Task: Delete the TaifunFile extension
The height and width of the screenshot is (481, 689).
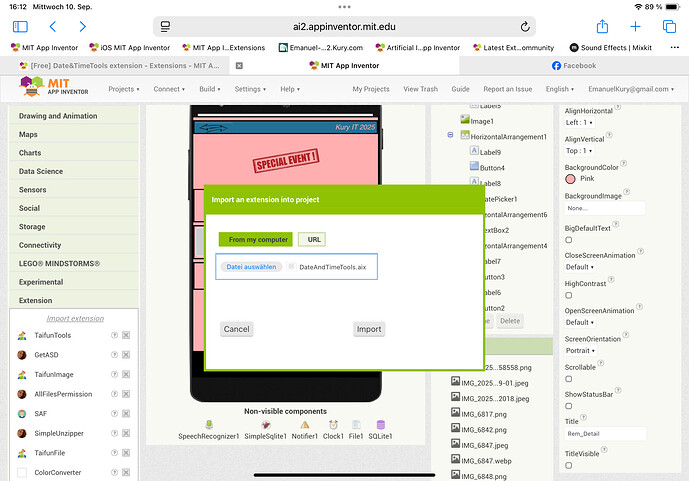Action: 126,453
